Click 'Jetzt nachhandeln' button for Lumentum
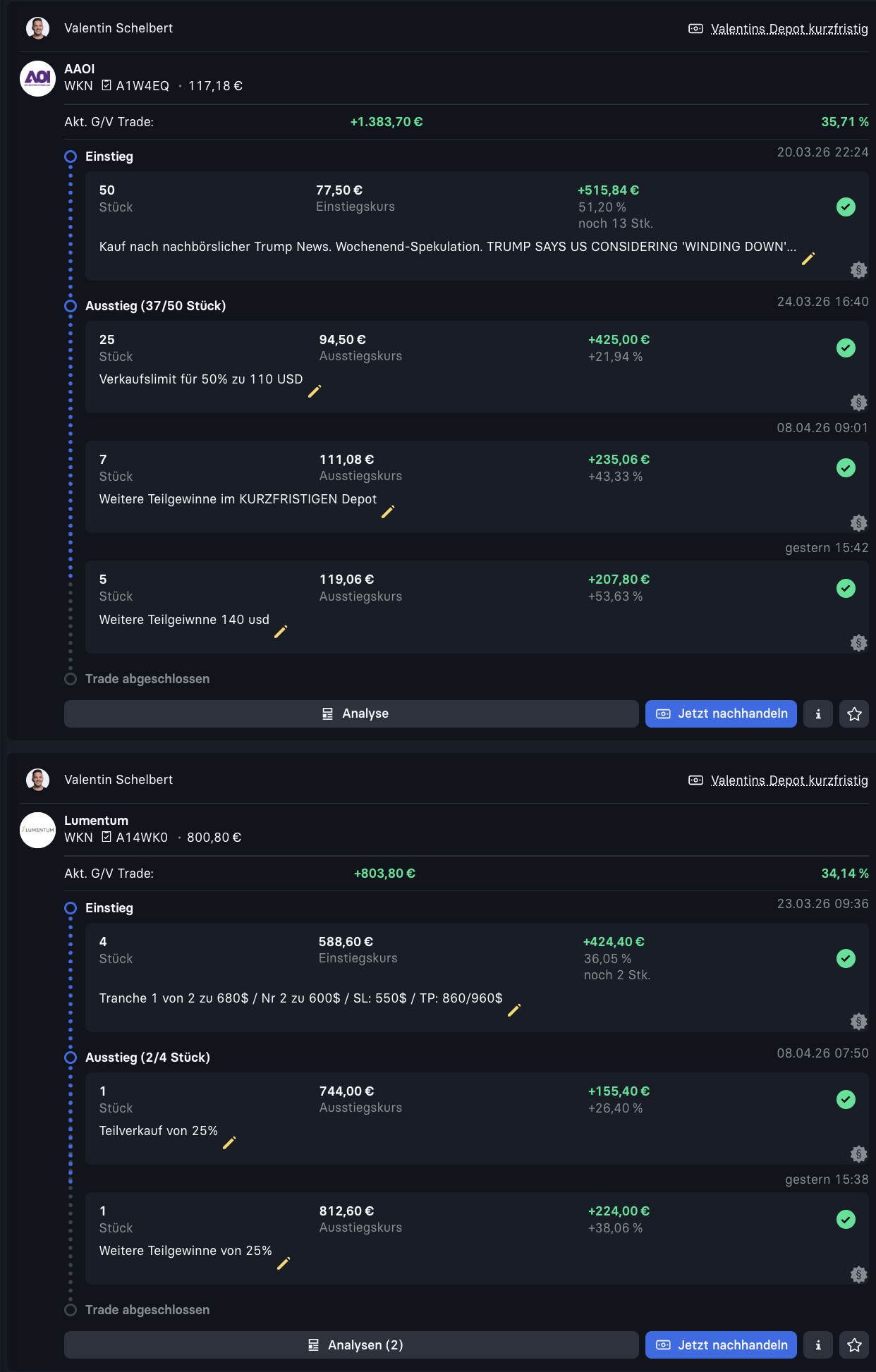The image size is (876, 1372). pyautogui.click(x=721, y=1345)
